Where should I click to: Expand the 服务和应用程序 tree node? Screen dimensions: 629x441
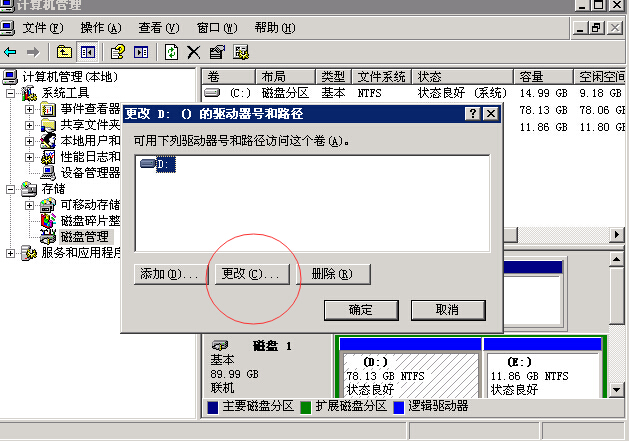(12, 253)
